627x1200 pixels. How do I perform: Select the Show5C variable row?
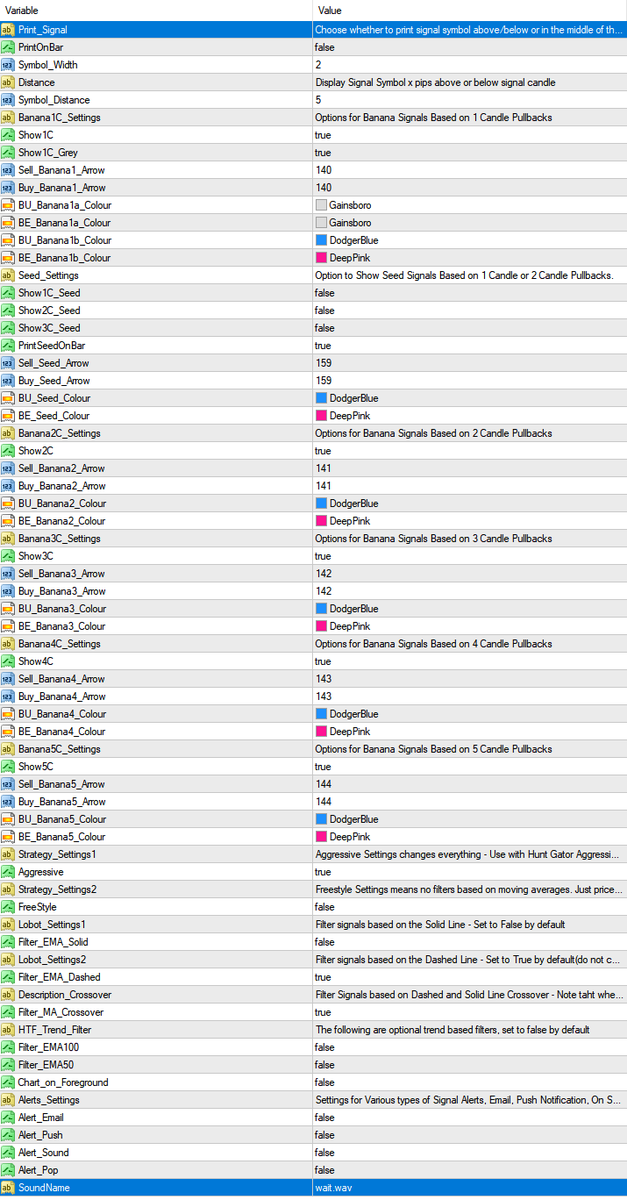point(313,766)
